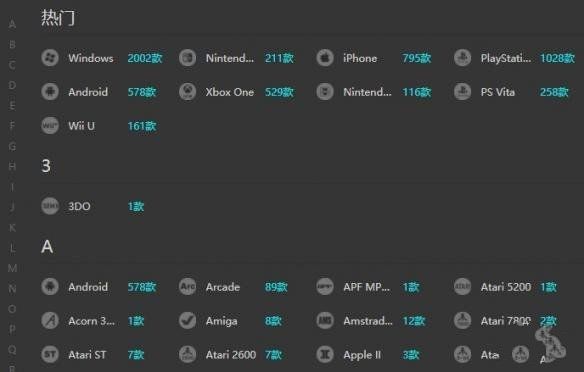Click the Acorn 3 platform icon

pyautogui.click(x=50, y=321)
